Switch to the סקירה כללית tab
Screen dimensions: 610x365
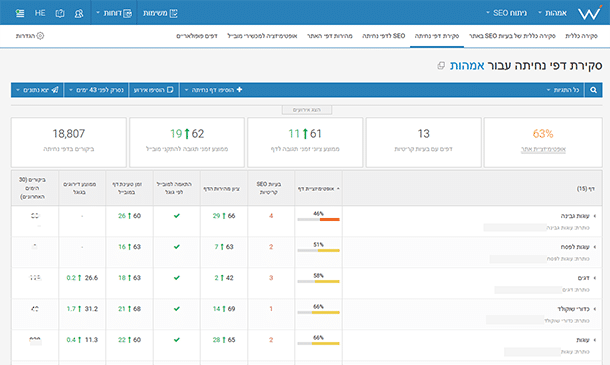click(581, 36)
